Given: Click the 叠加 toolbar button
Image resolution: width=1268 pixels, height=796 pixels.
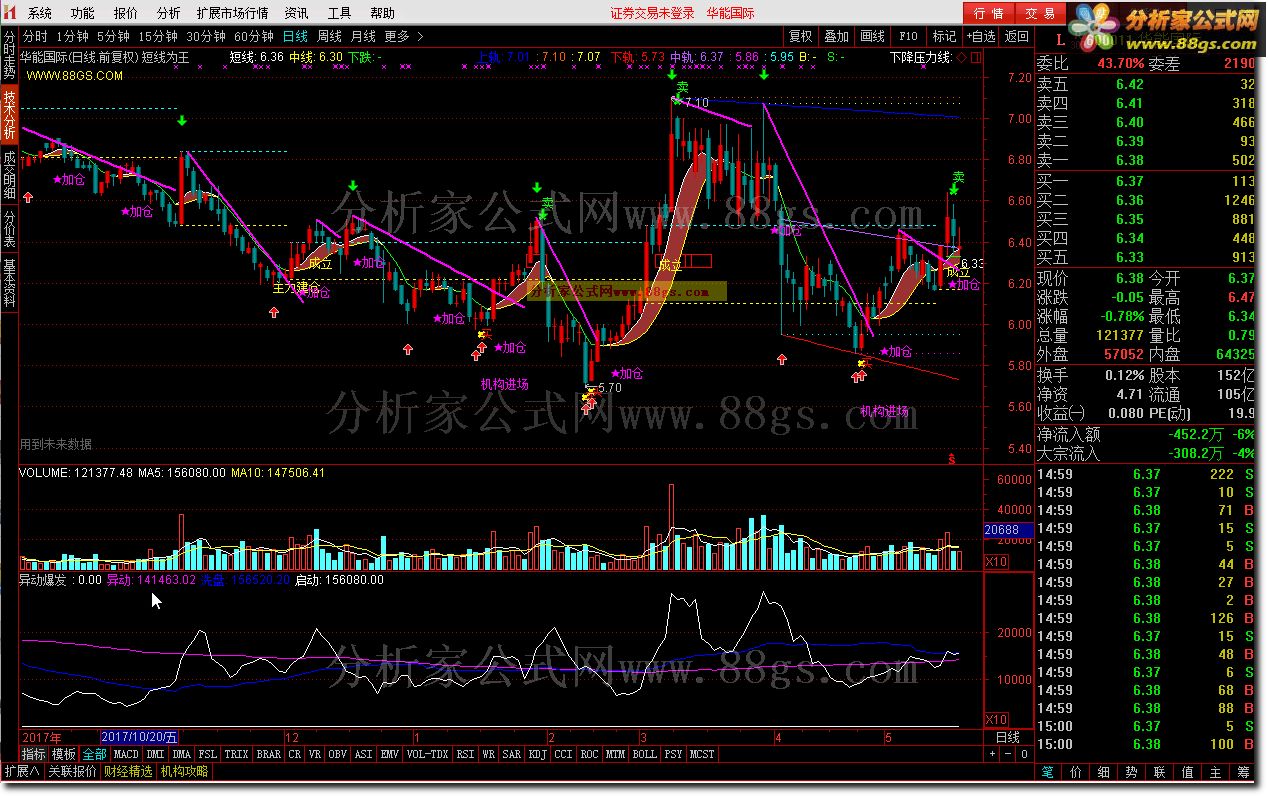Looking at the screenshot, I should click(837, 36).
